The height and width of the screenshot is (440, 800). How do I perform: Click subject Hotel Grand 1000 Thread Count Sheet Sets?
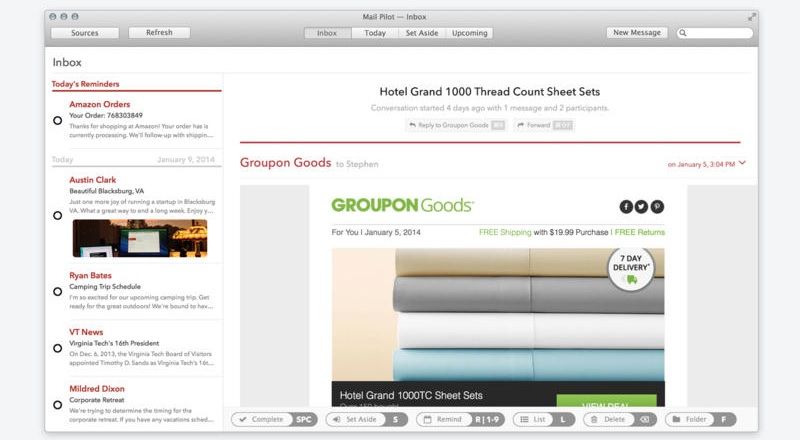490,92
